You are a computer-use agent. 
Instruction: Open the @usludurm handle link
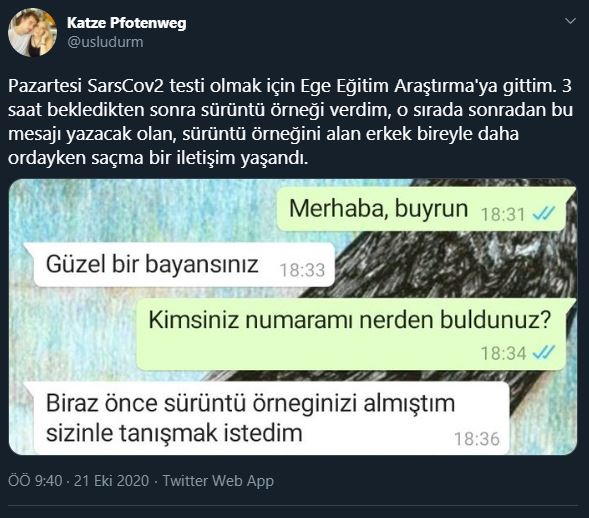(x=105, y=42)
